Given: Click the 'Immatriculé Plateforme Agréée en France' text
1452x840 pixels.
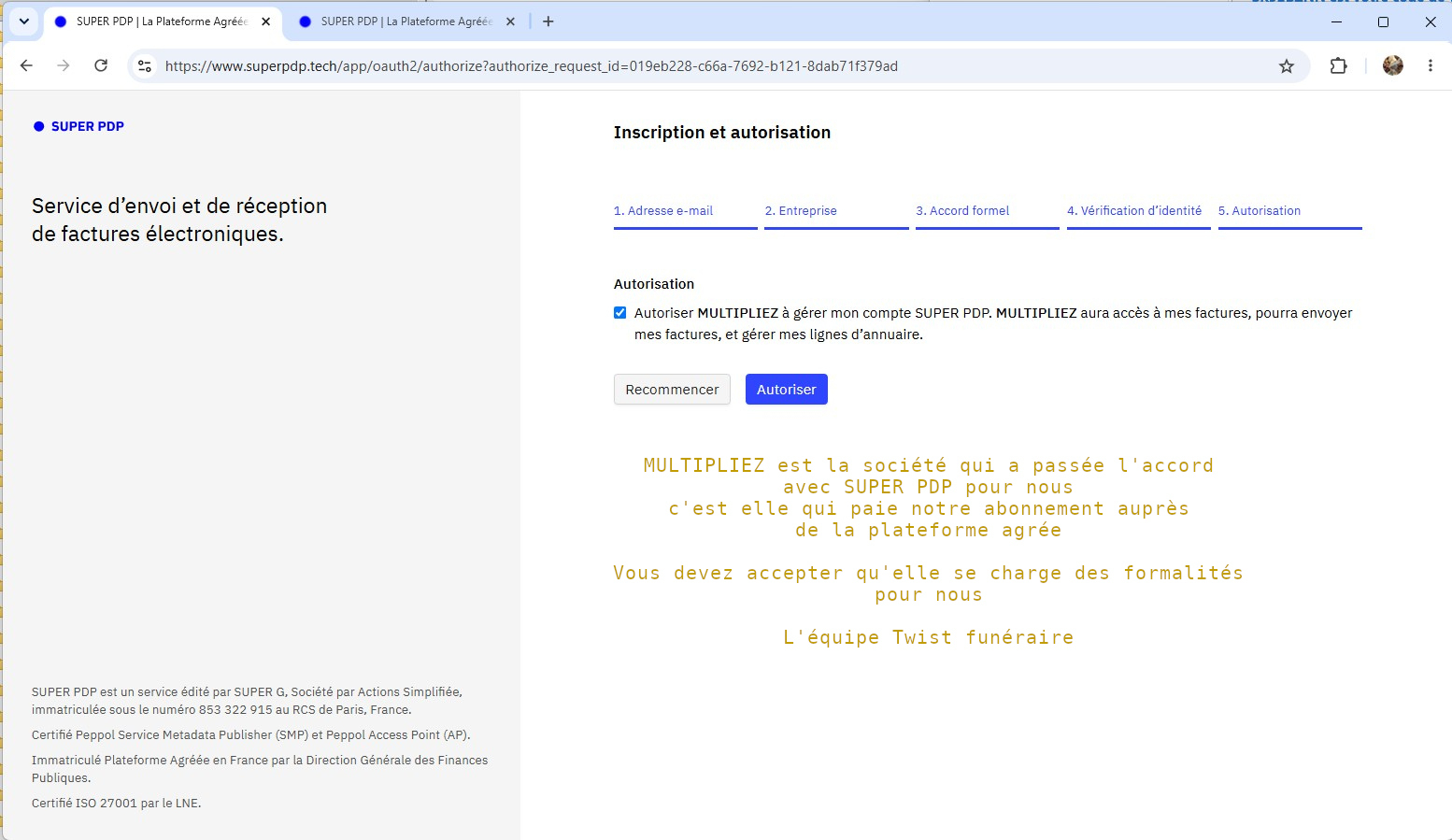Looking at the screenshot, I should coord(260,769).
